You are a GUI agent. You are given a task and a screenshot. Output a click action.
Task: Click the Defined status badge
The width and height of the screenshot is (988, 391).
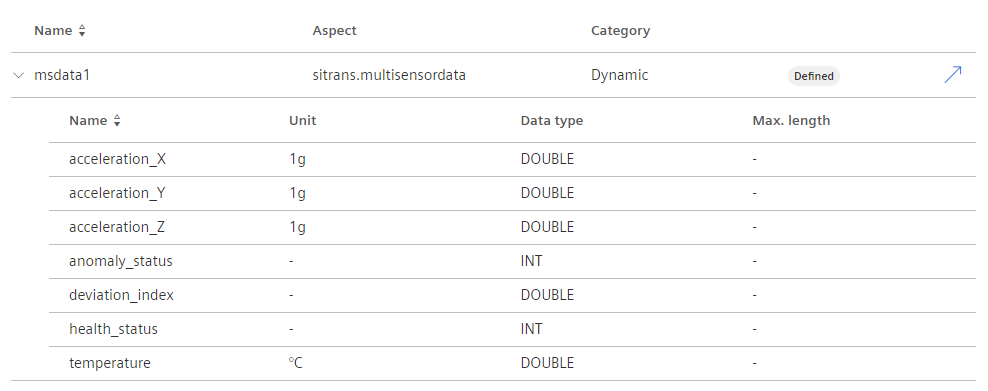[813, 76]
